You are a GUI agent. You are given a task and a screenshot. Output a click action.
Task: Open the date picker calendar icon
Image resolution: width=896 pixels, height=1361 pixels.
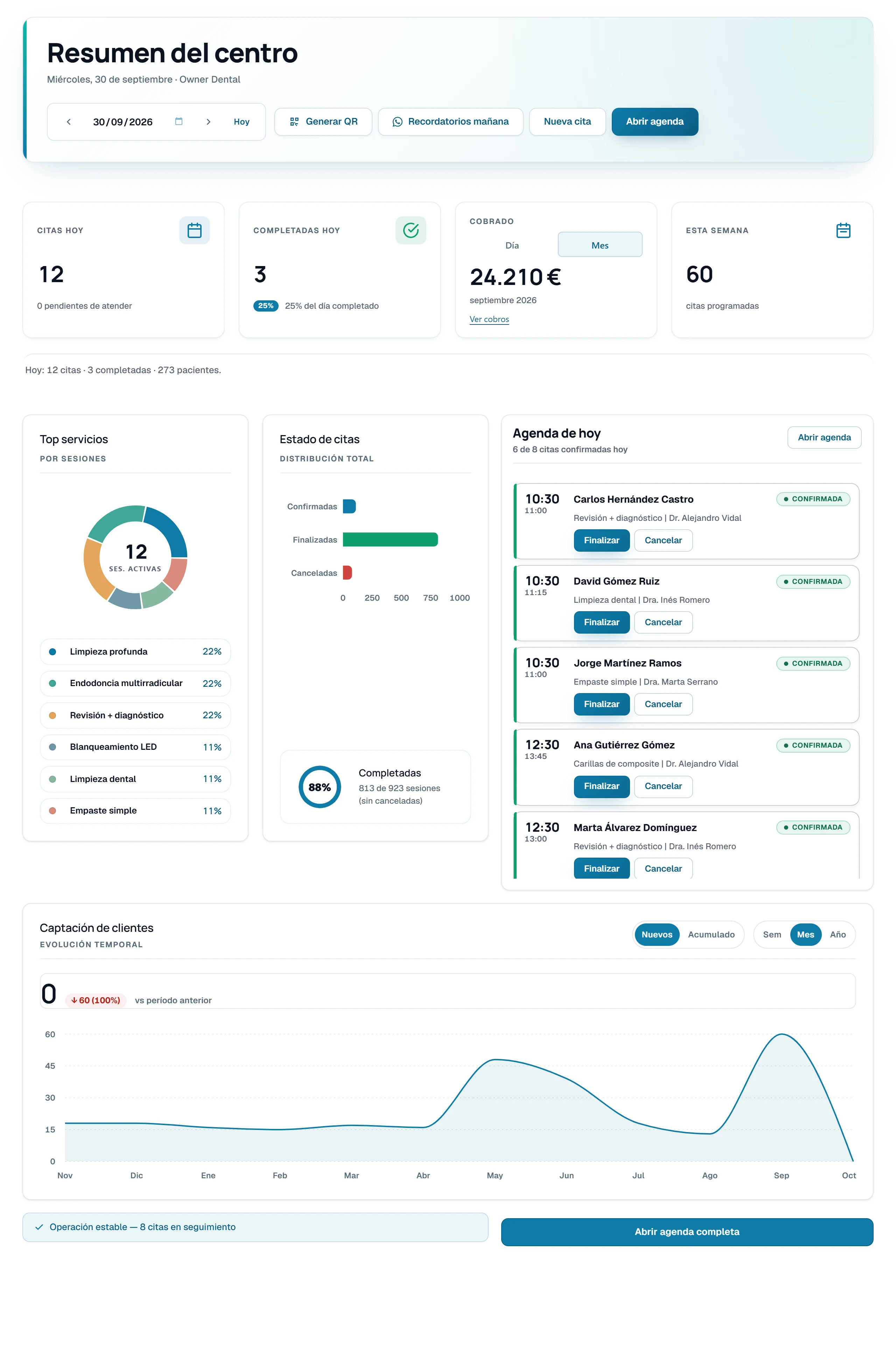tap(178, 121)
